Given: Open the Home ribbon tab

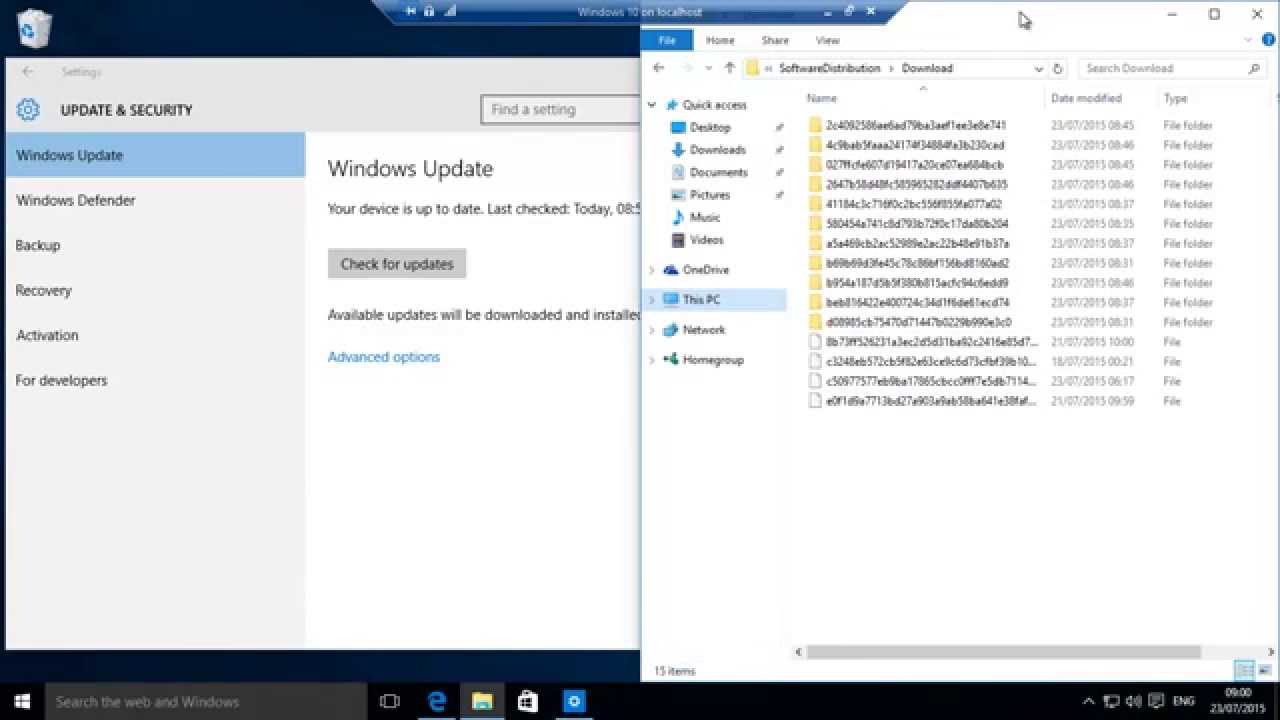Looking at the screenshot, I should (x=720, y=40).
